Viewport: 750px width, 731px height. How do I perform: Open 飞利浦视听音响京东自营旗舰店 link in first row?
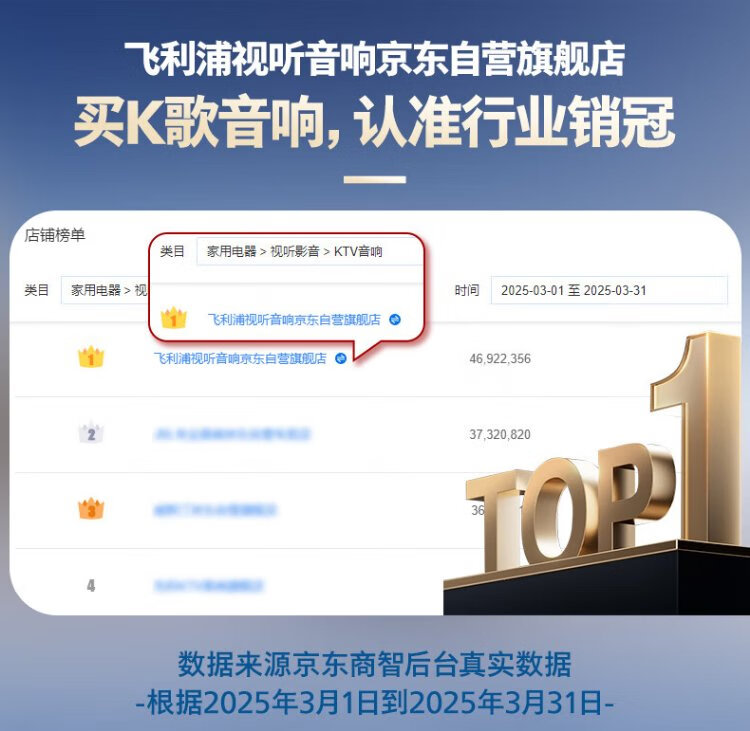240,358
